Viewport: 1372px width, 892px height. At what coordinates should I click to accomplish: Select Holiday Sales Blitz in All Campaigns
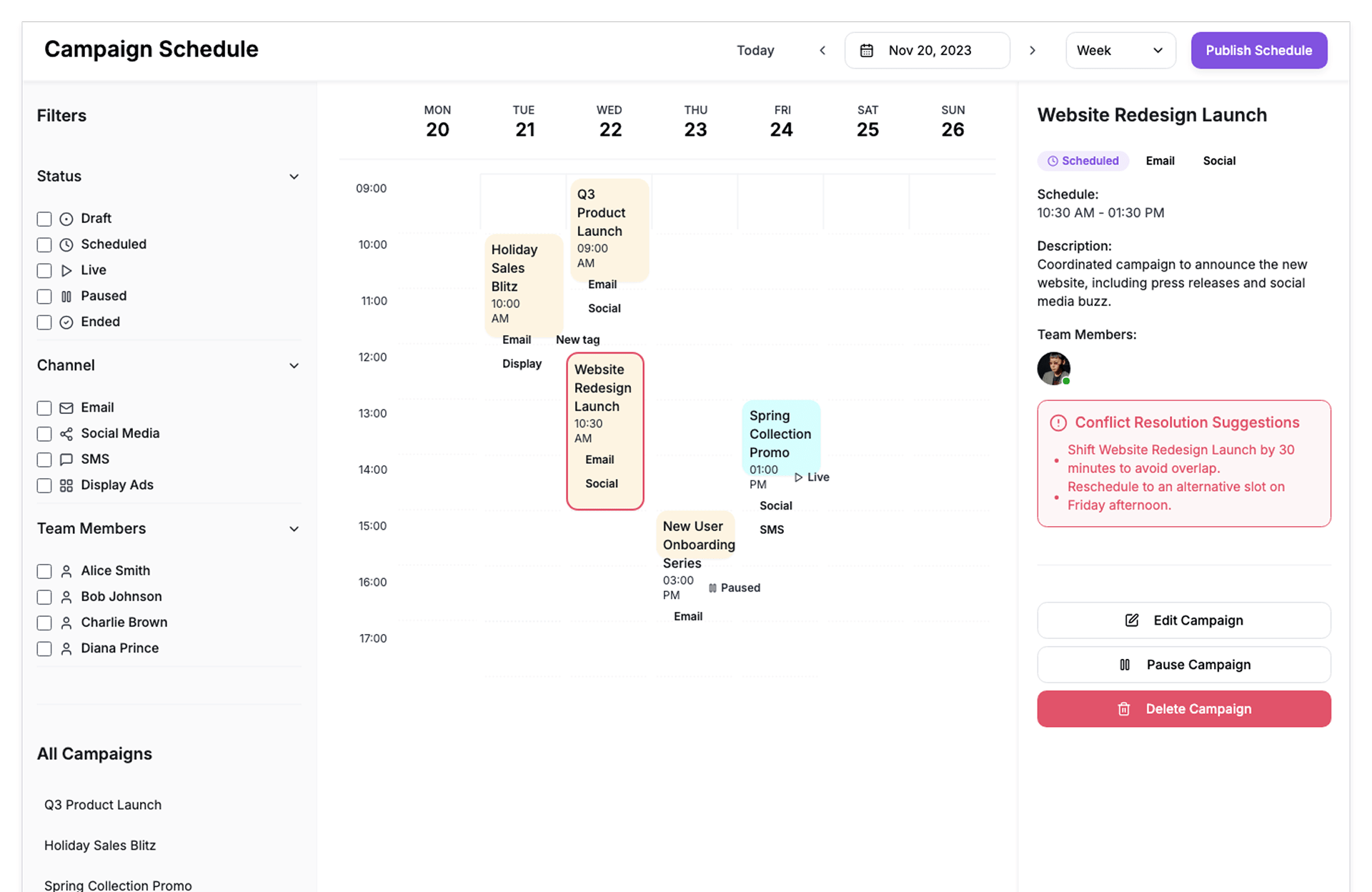click(x=100, y=846)
